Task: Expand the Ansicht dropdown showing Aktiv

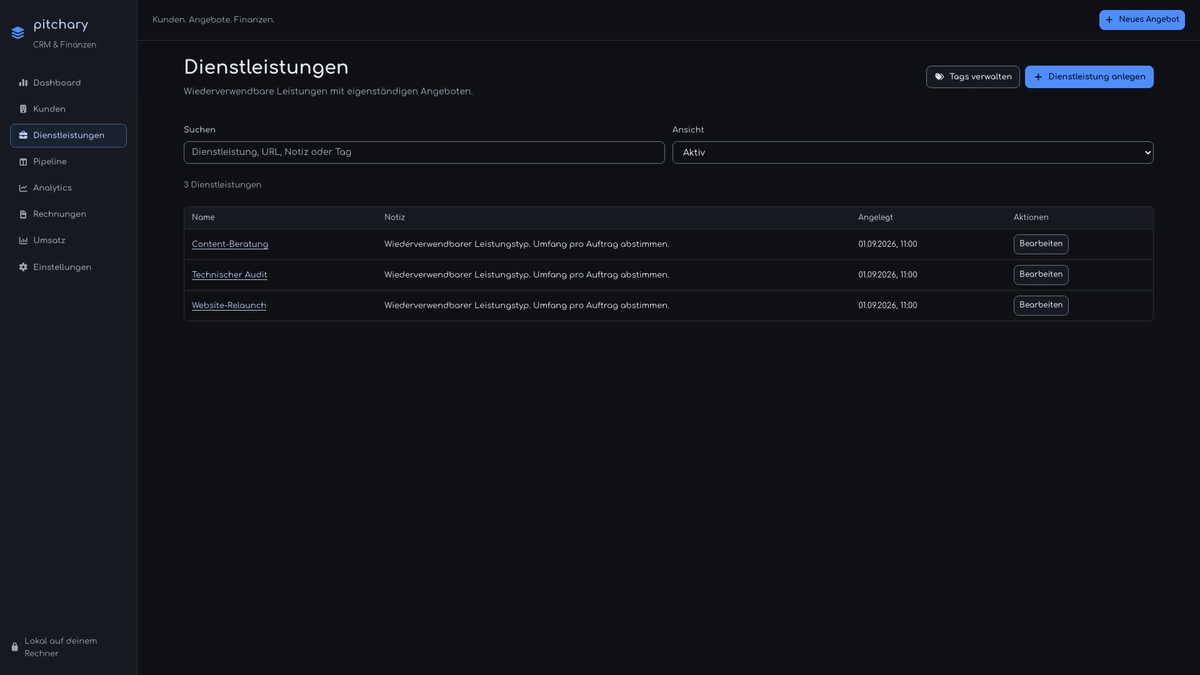Action: coord(913,152)
